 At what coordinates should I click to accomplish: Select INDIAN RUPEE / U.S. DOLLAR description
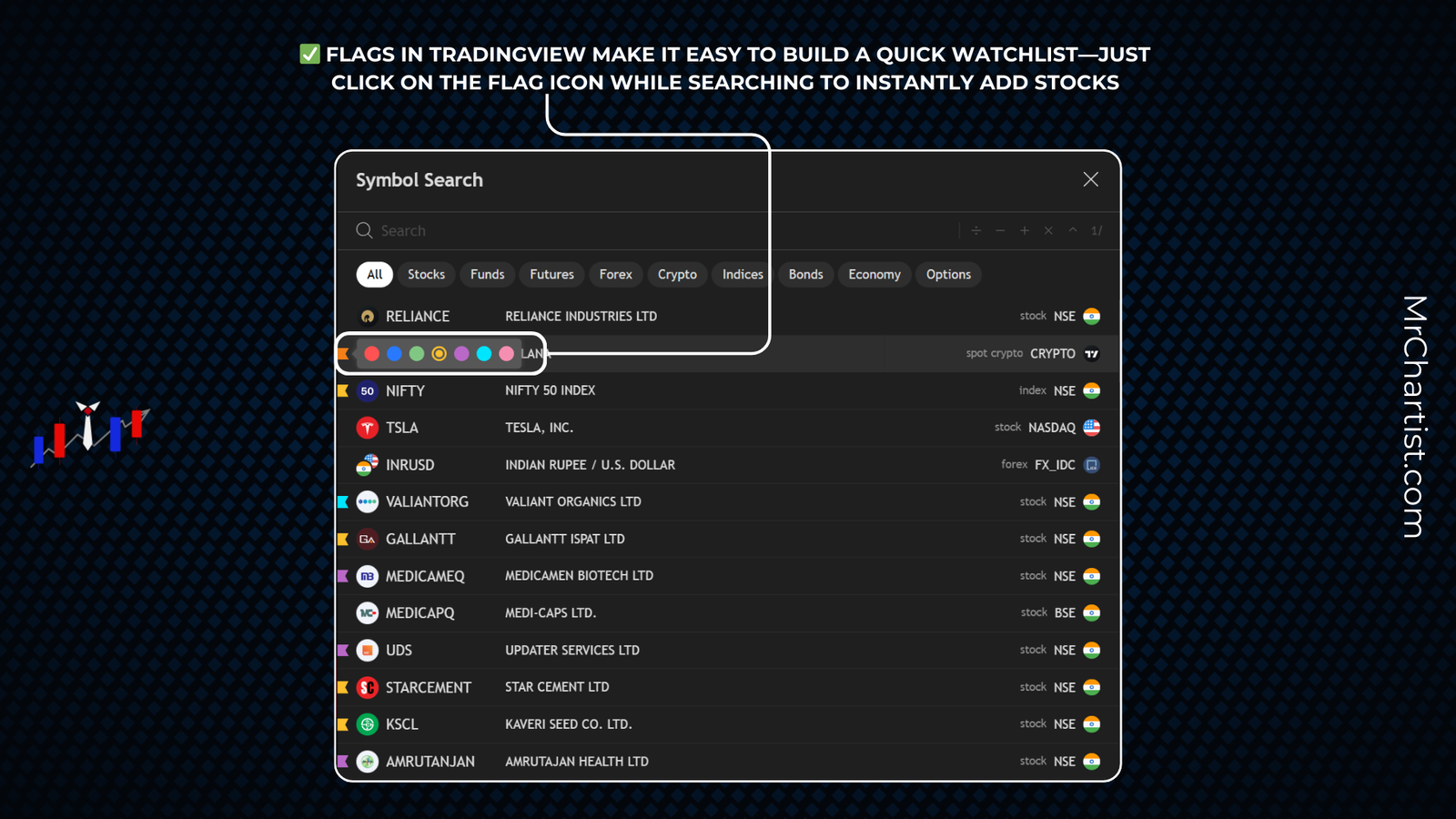pos(591,465)
